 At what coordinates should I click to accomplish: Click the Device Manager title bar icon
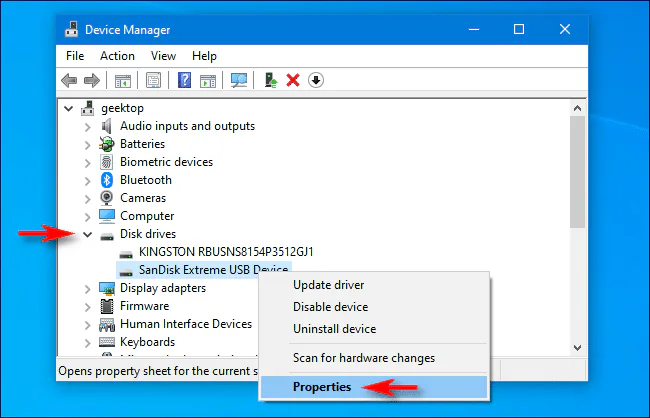[71, 29]
